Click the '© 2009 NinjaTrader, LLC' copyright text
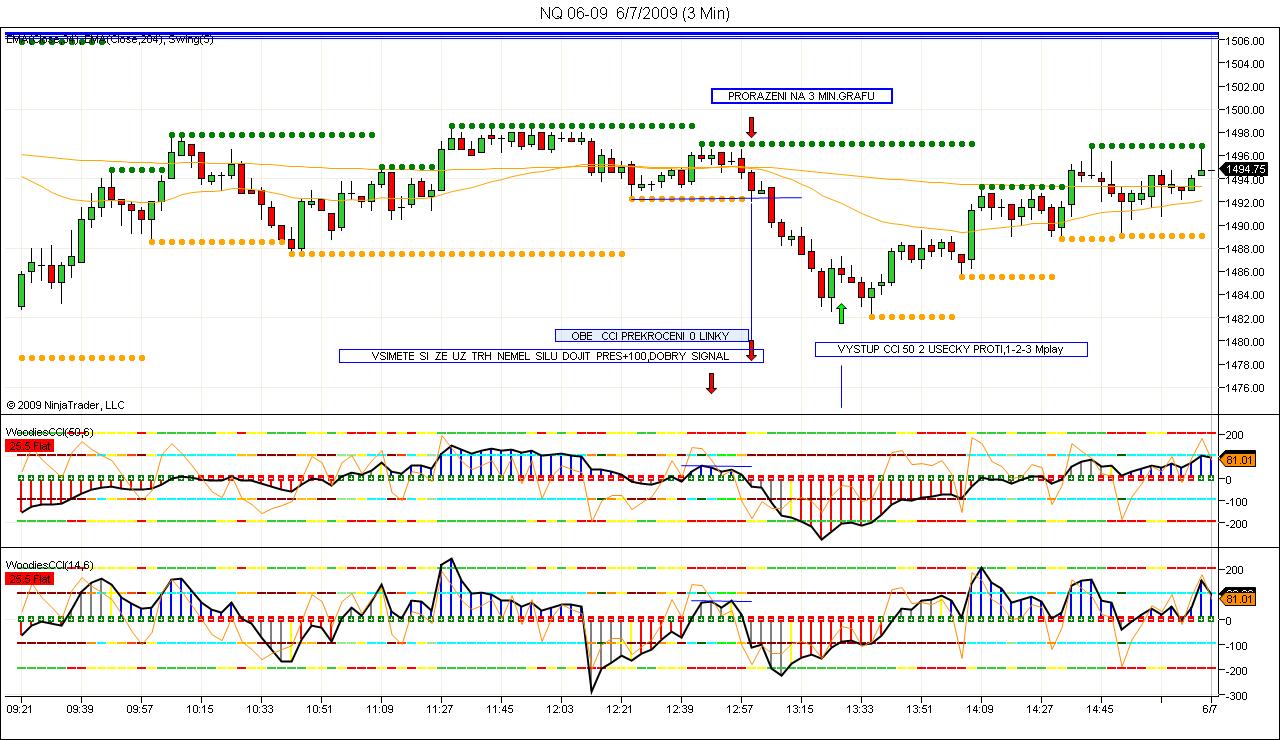 click(x=66, y=405)
